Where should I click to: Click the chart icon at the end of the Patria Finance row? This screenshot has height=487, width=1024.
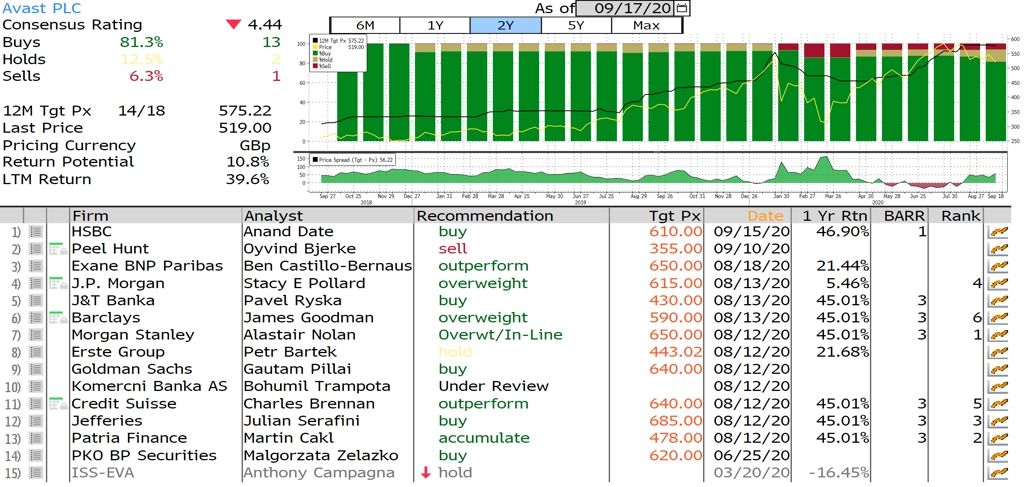point(999,438)
